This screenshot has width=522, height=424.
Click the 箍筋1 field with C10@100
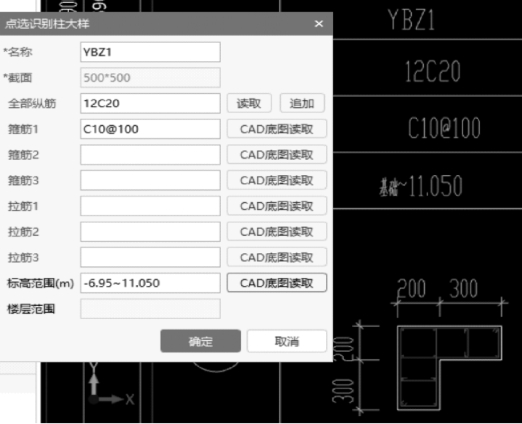[150, 129]
